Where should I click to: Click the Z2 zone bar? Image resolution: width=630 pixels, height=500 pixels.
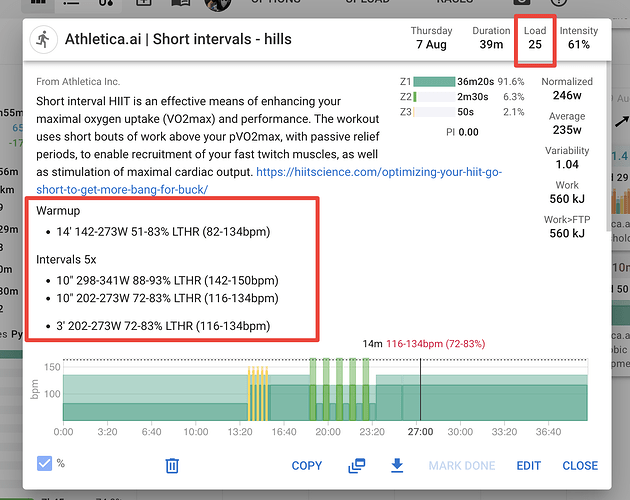coord(434,97)
